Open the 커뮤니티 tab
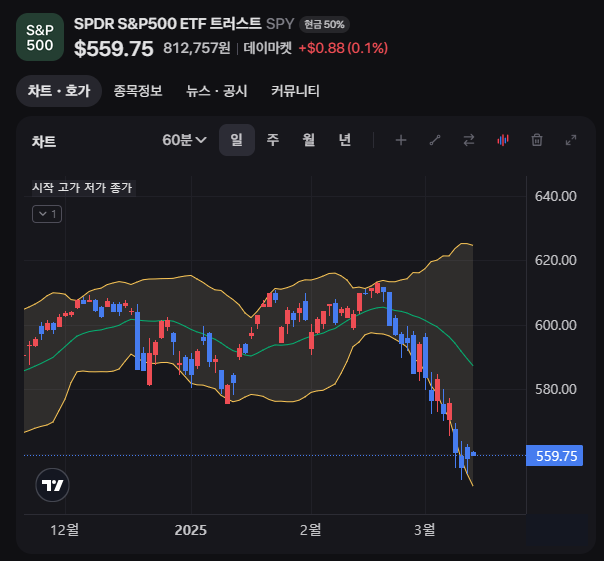The width and height of the screenshot is (604, 561). 295,91
